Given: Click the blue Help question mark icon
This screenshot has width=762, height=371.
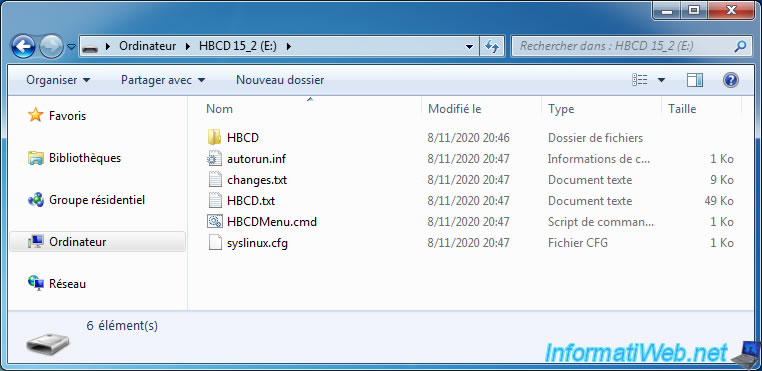Looking at the screenshot, I should point(731,80).
